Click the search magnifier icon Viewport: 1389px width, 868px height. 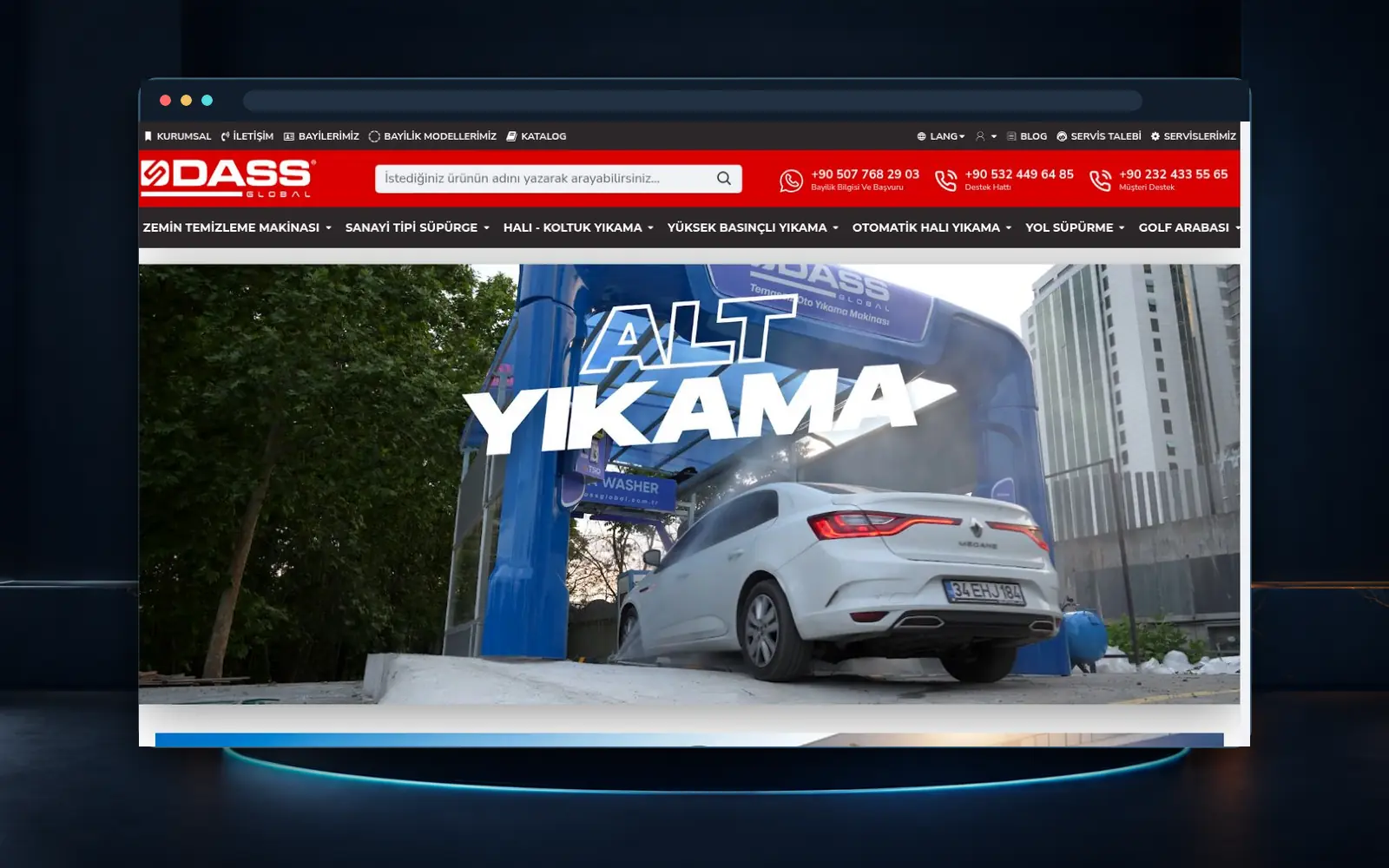(724, 179)
